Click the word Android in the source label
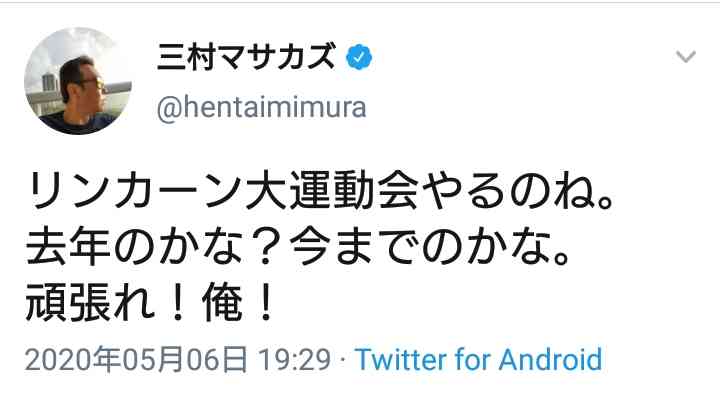 pyautogui.click(x=550, y=359)
